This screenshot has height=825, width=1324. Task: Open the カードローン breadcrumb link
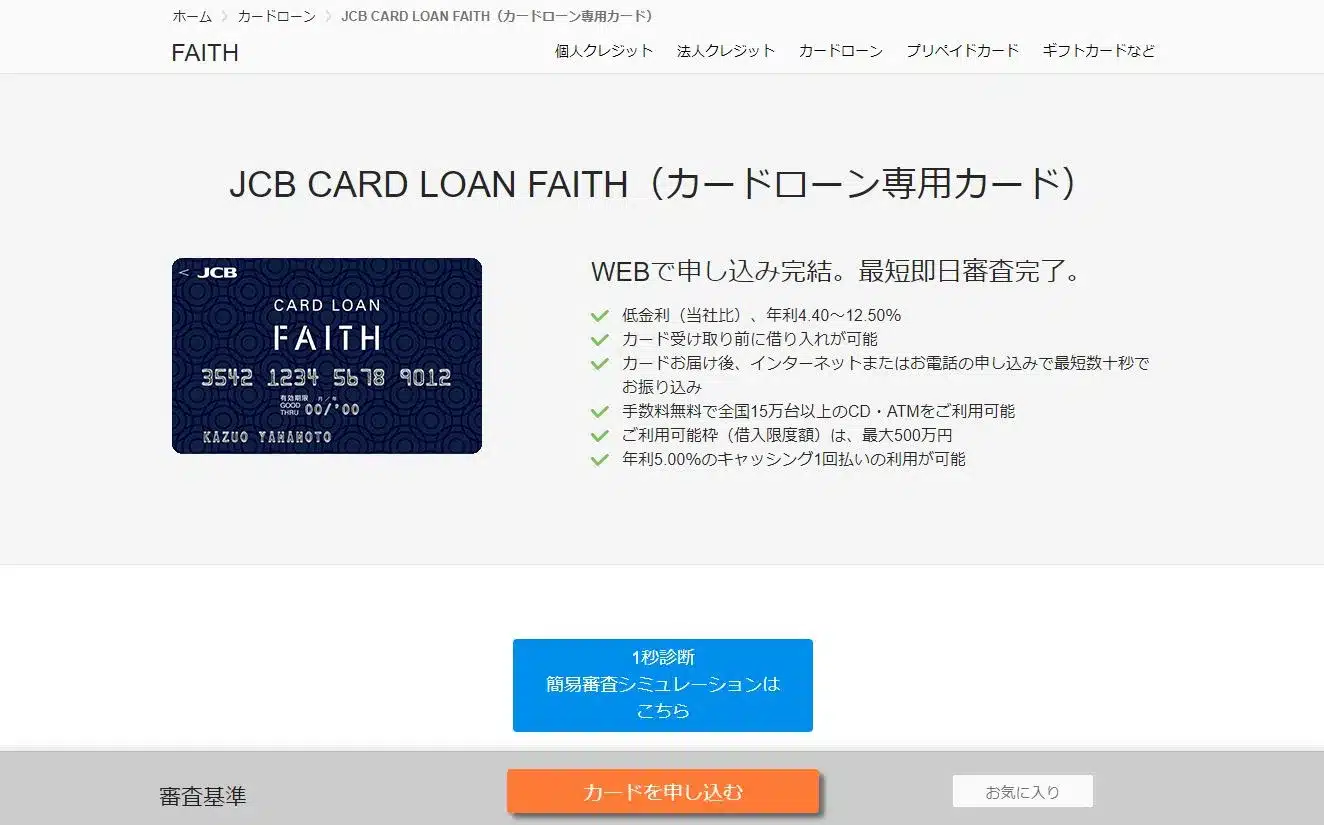pyautogui.click(x=276, y=16)
